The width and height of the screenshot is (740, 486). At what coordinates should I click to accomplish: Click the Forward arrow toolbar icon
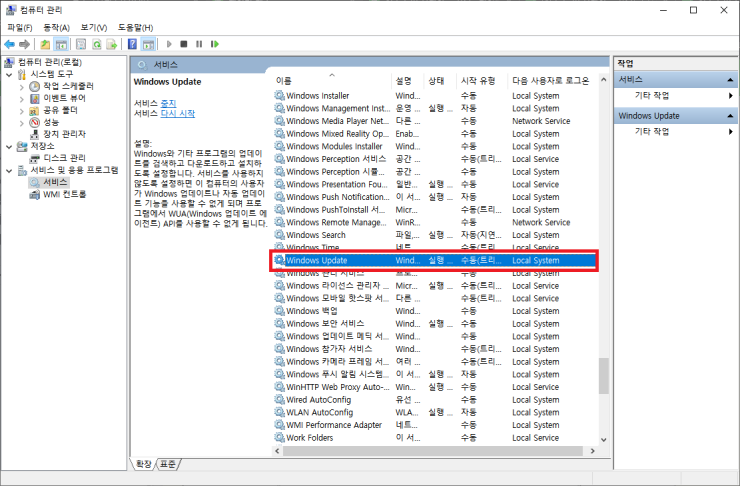(24, 44)
